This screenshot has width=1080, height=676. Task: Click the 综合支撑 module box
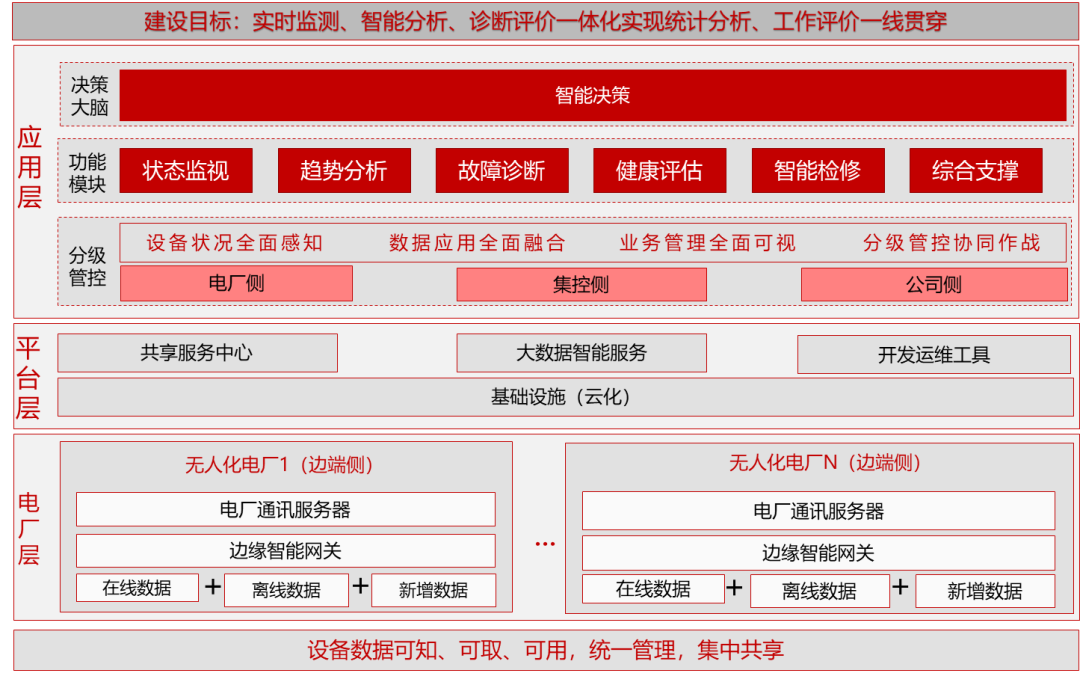point(975,171)
